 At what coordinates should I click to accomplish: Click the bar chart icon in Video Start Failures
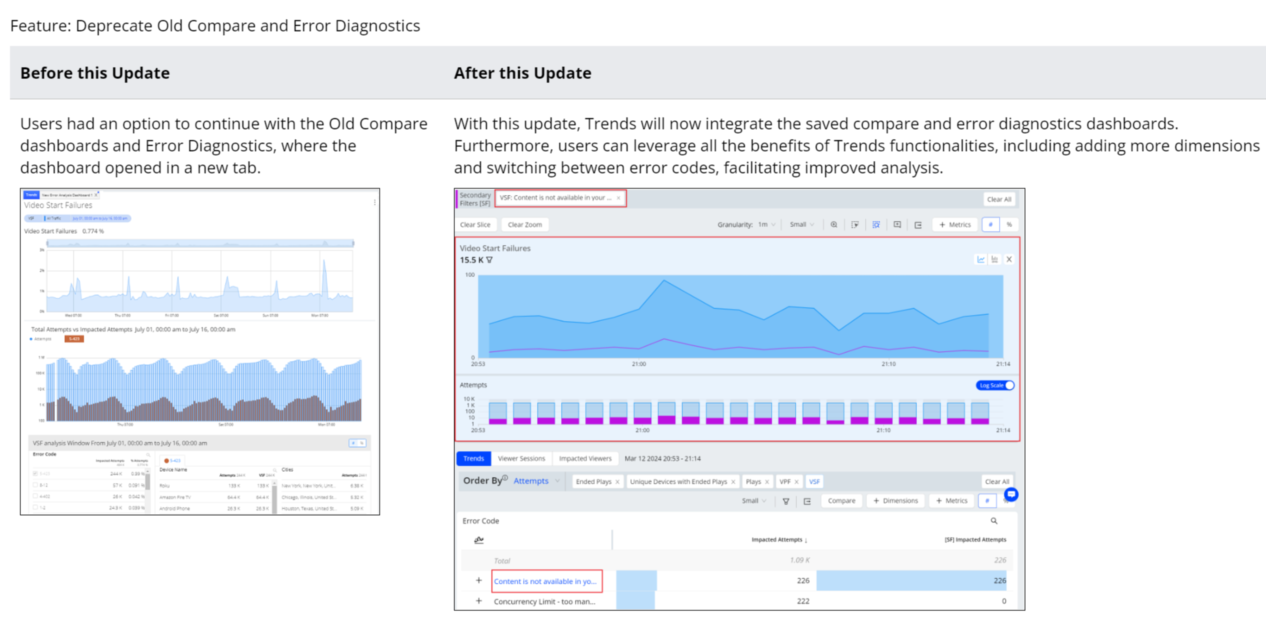pos(995,260)
